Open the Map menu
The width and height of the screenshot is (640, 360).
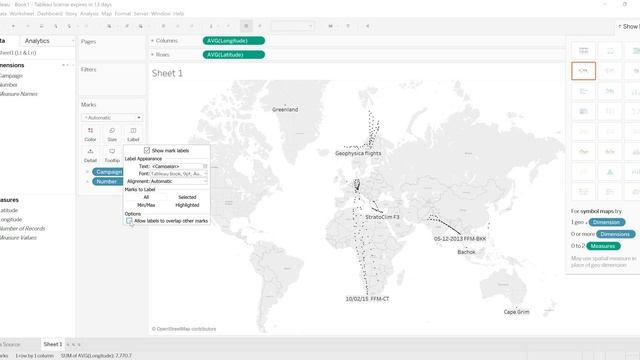pyautogui.click(x=107, y=13)
